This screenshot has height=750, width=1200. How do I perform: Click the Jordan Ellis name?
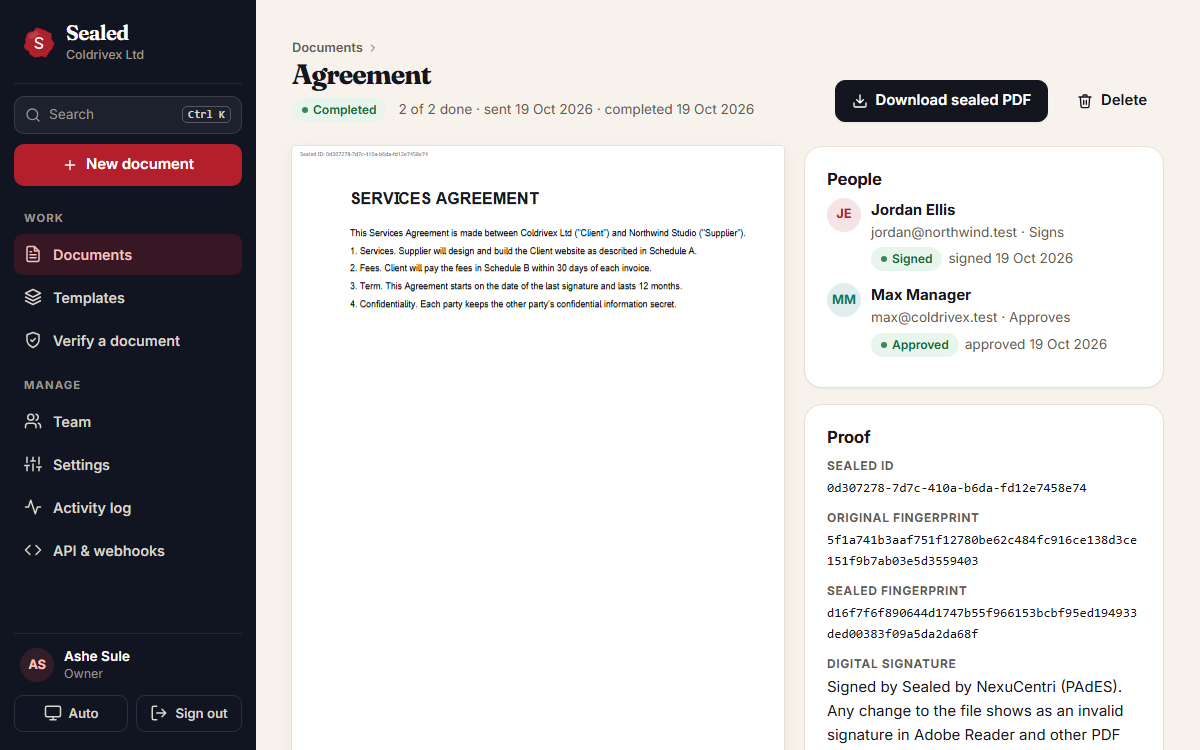click(x=913, y=210)
